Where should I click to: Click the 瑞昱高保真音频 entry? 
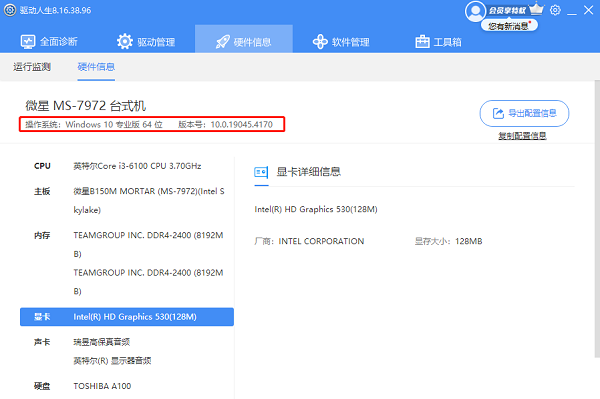pyautogui.click(x=102, y=342)
